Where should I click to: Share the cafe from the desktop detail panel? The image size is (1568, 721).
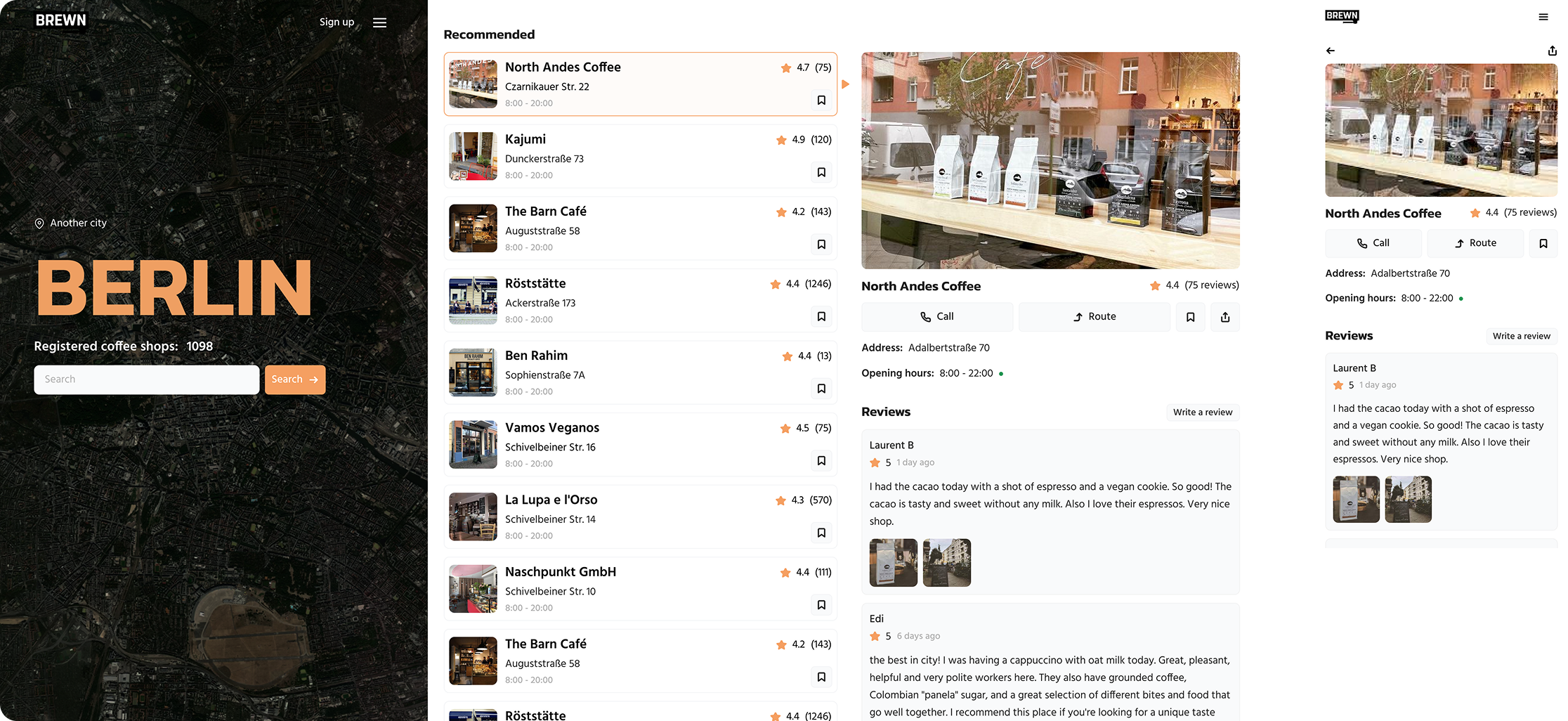point(1225,317)
